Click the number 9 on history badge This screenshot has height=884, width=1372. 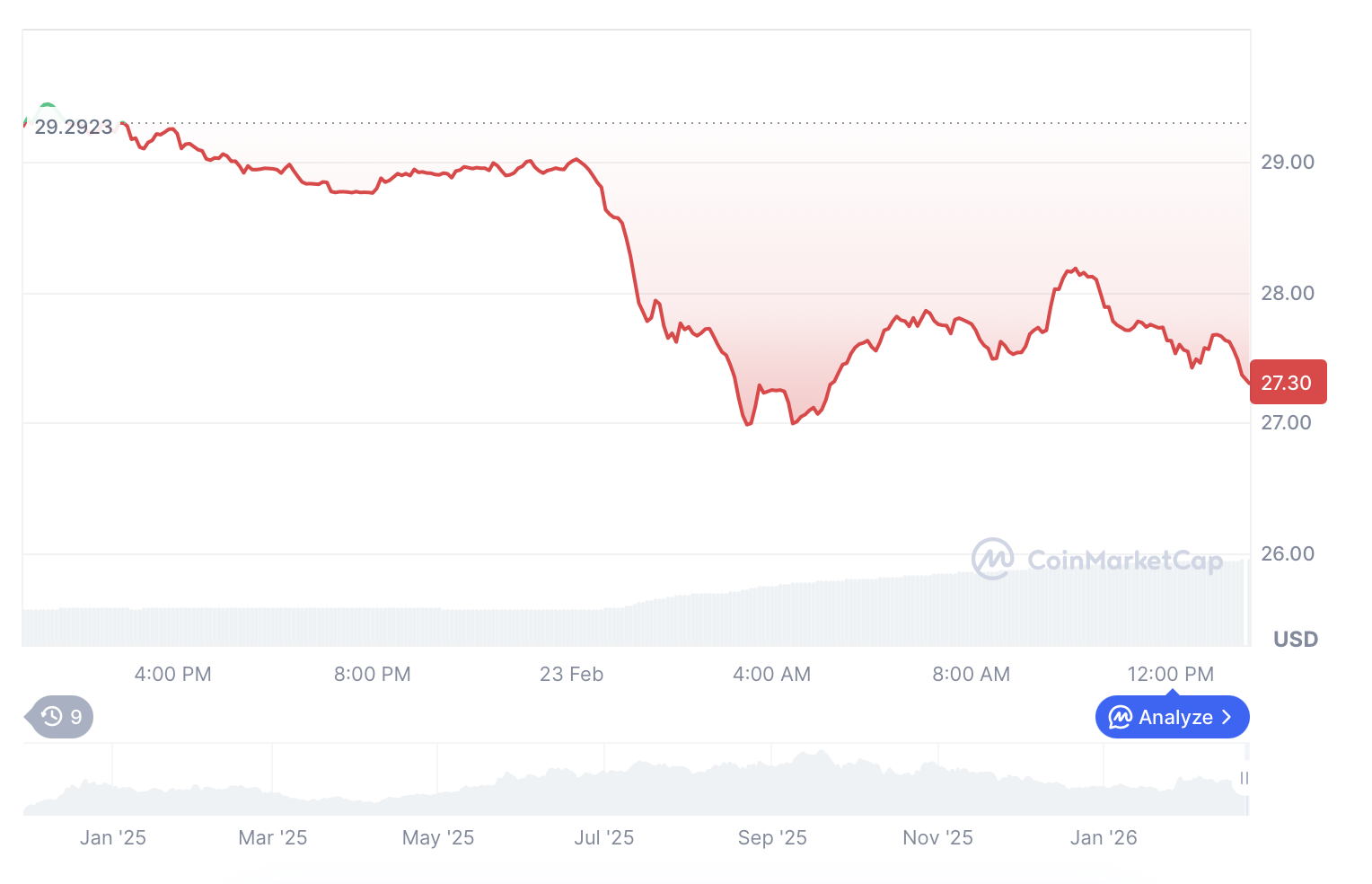coord(76,717)
